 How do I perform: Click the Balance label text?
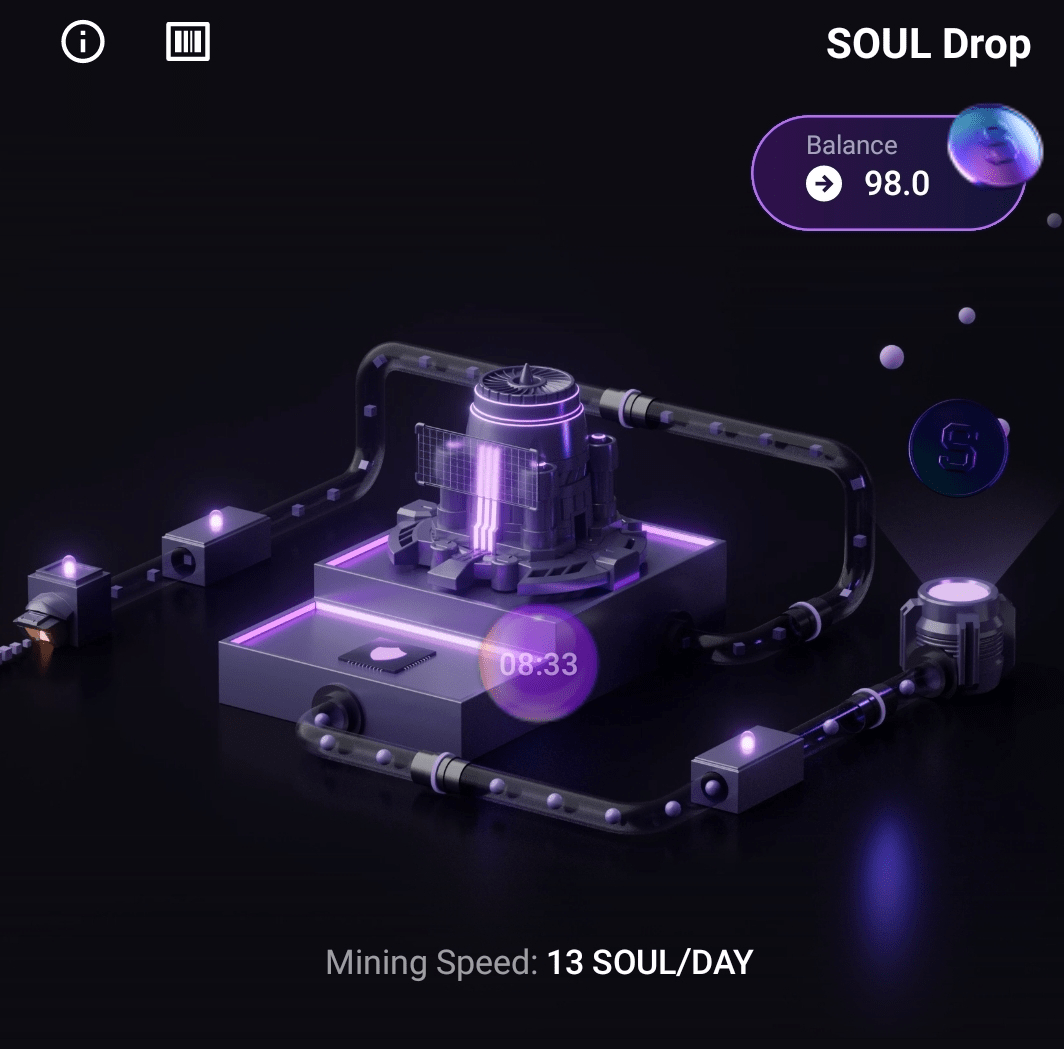(x=852, y=145)
